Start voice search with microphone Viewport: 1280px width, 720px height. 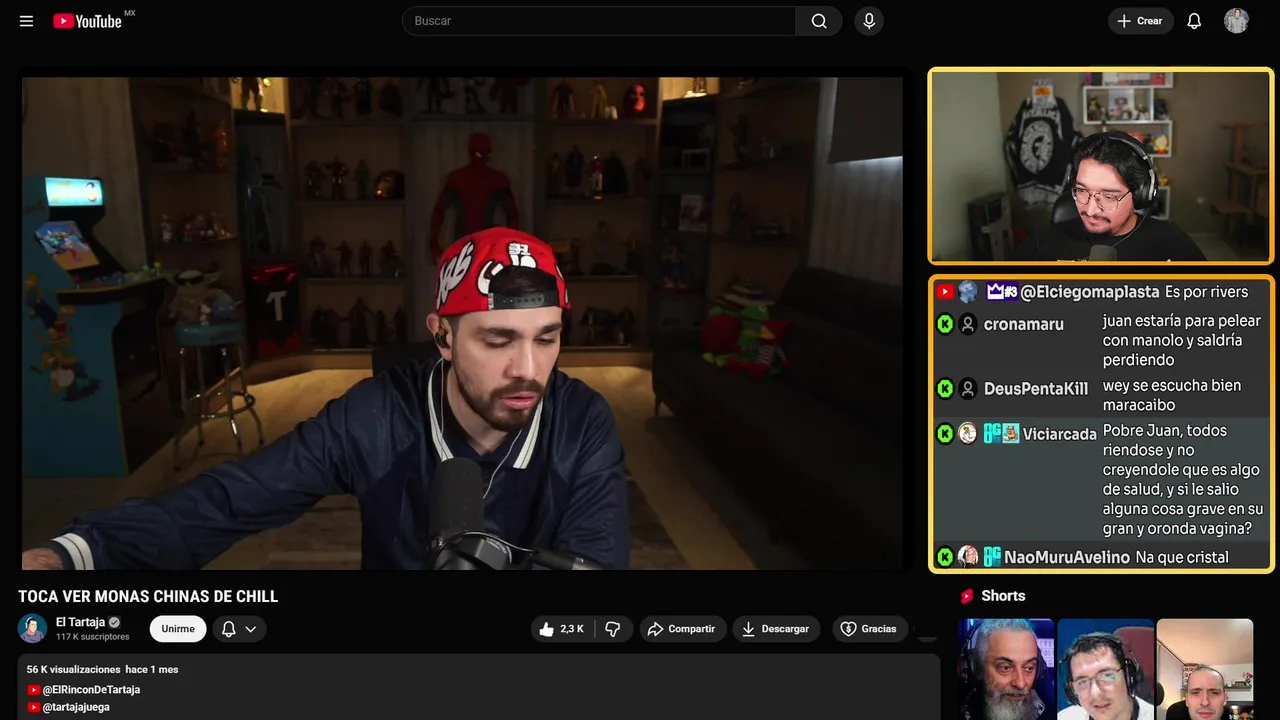[x=869, y=21]
